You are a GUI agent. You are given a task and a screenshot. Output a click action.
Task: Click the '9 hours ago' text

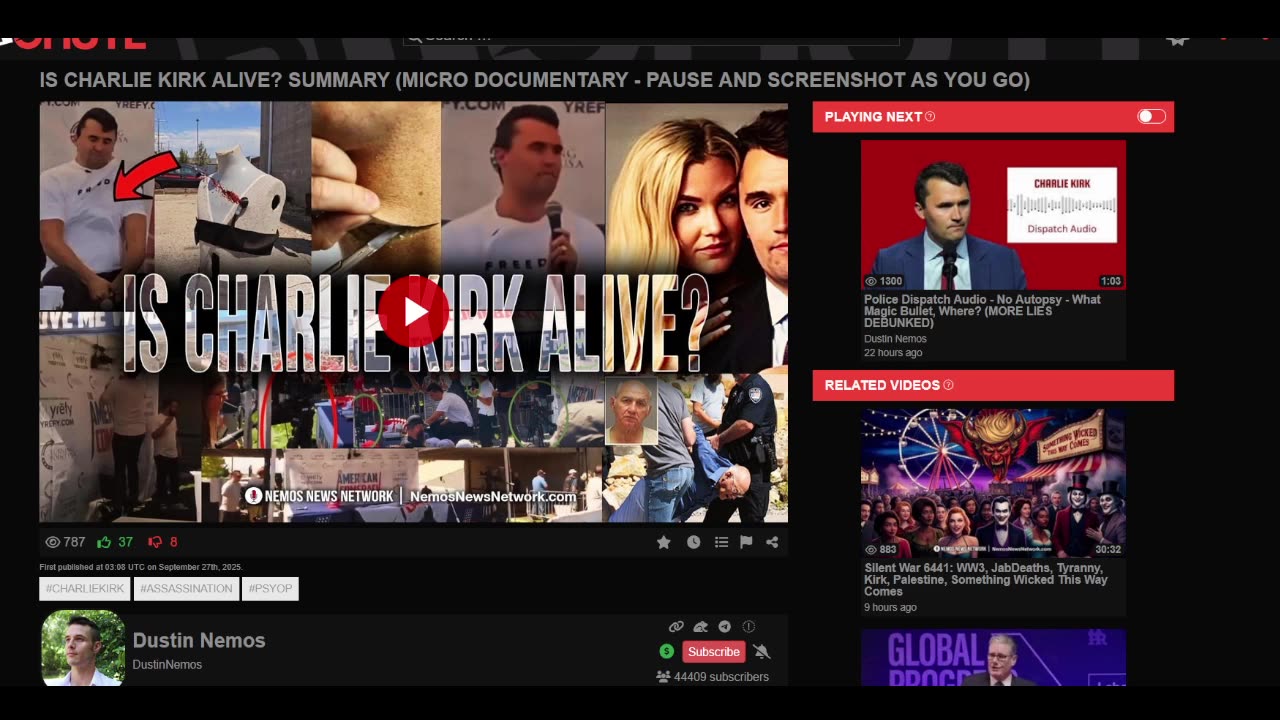[890, 607]
